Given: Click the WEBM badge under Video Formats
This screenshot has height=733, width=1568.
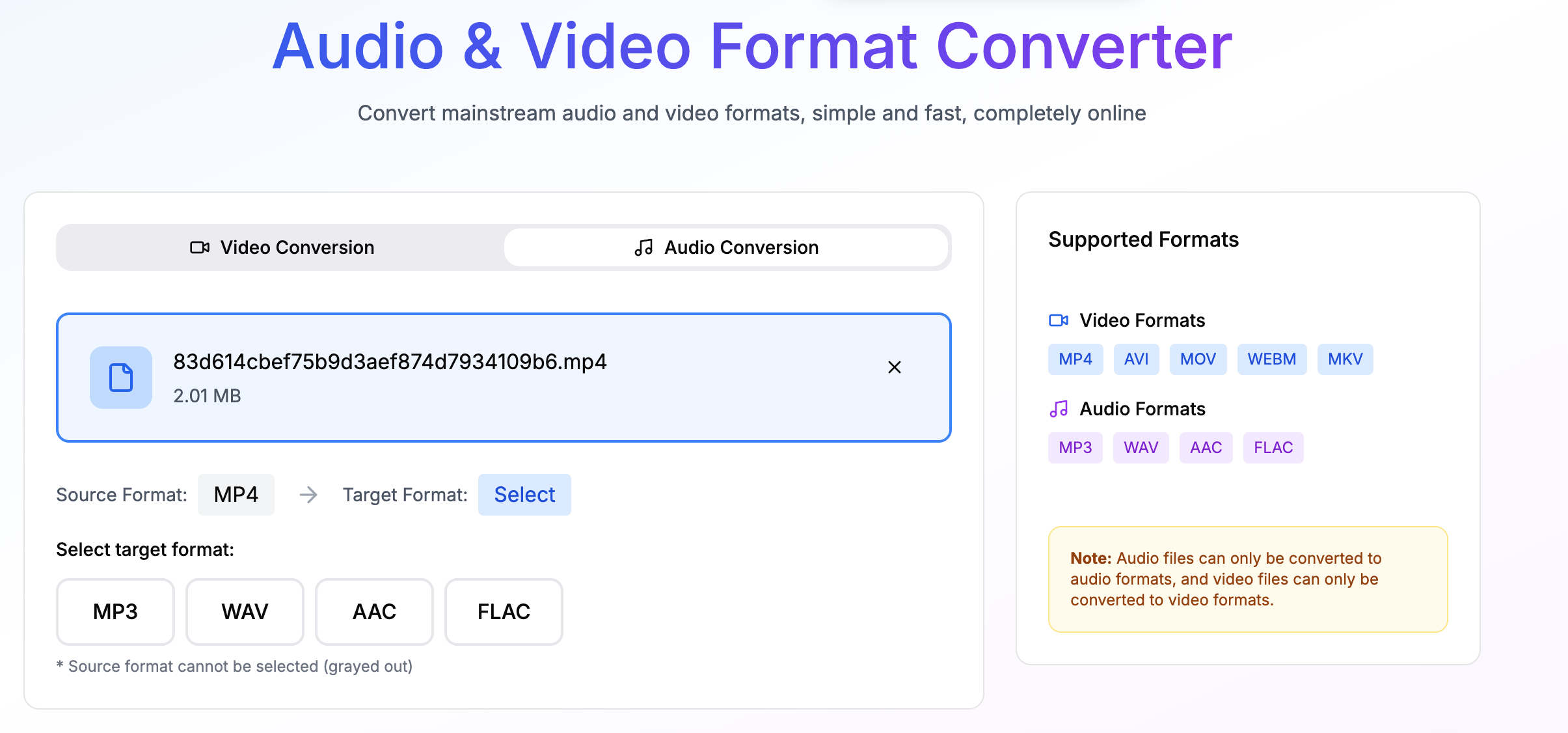Looking at the screenshot, I should click(1271, 359).
